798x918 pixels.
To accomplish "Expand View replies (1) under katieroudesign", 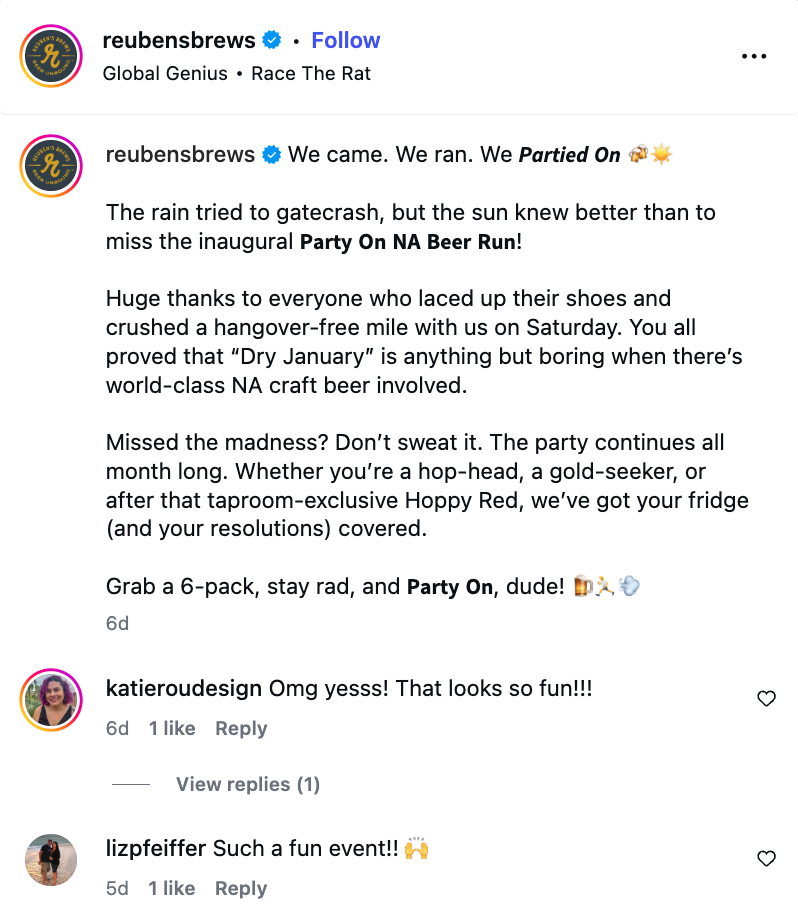I will click(x=247, y=784).
